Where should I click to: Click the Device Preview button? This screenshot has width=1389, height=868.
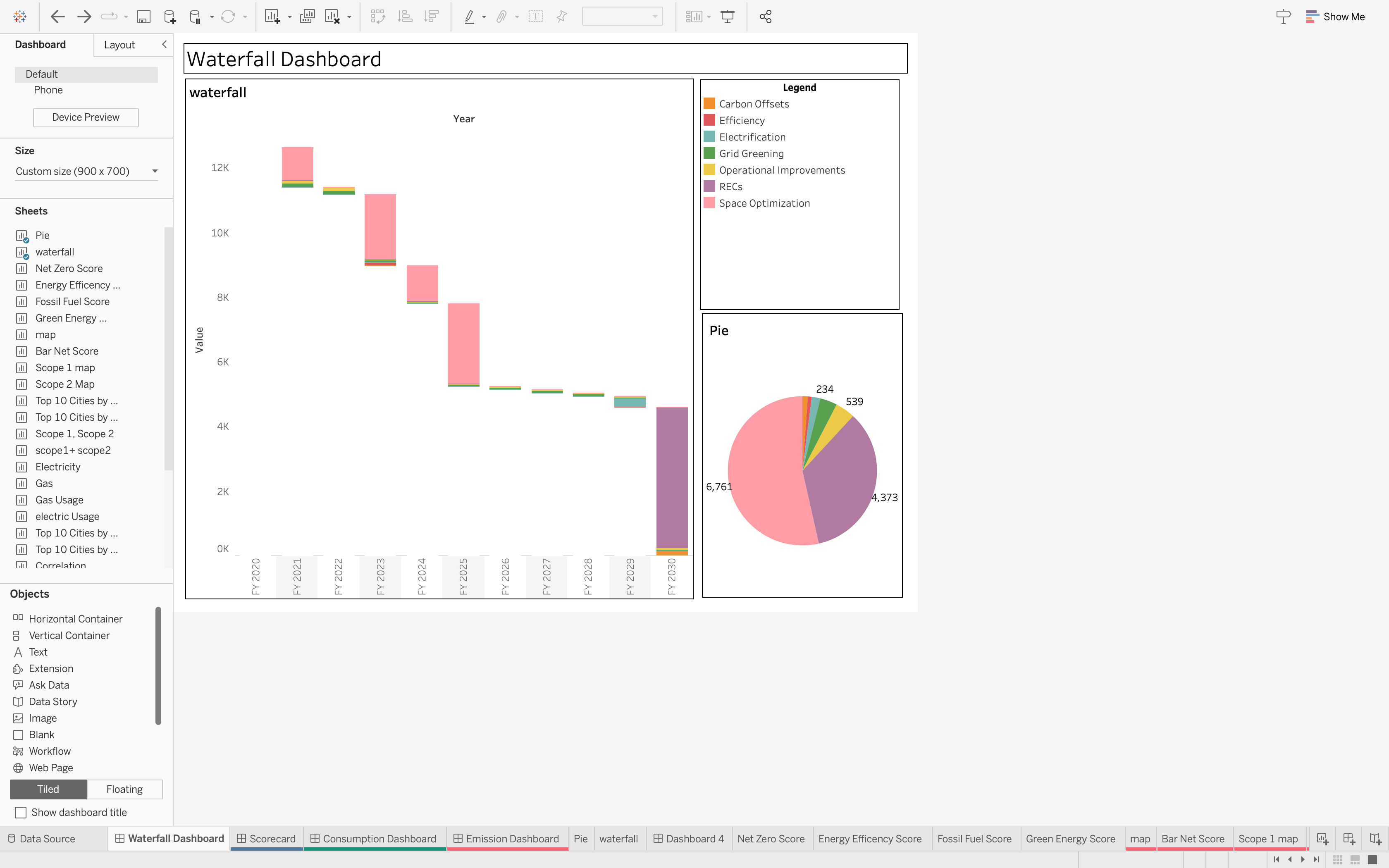click(86, 117)
